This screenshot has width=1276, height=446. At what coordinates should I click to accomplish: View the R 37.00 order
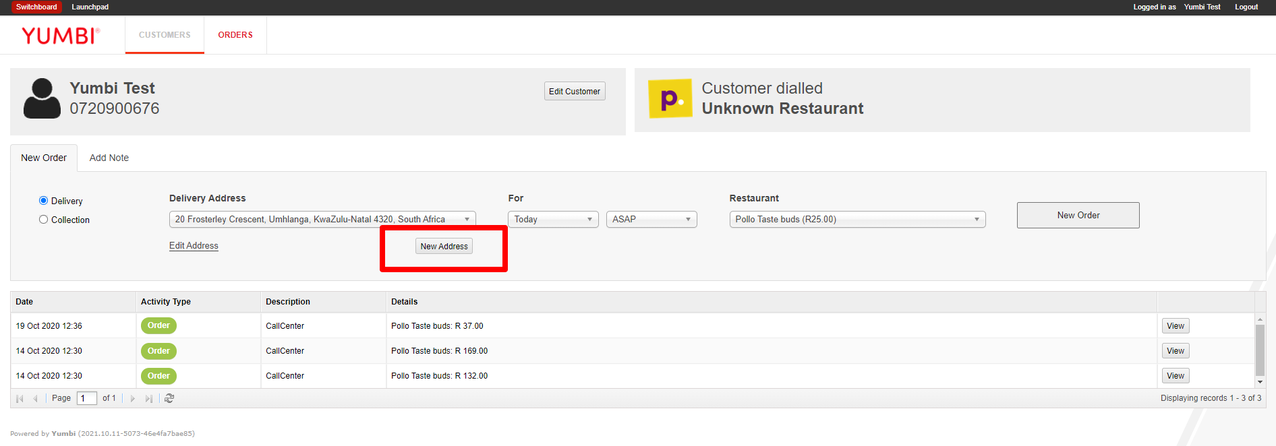point(1175,325)
